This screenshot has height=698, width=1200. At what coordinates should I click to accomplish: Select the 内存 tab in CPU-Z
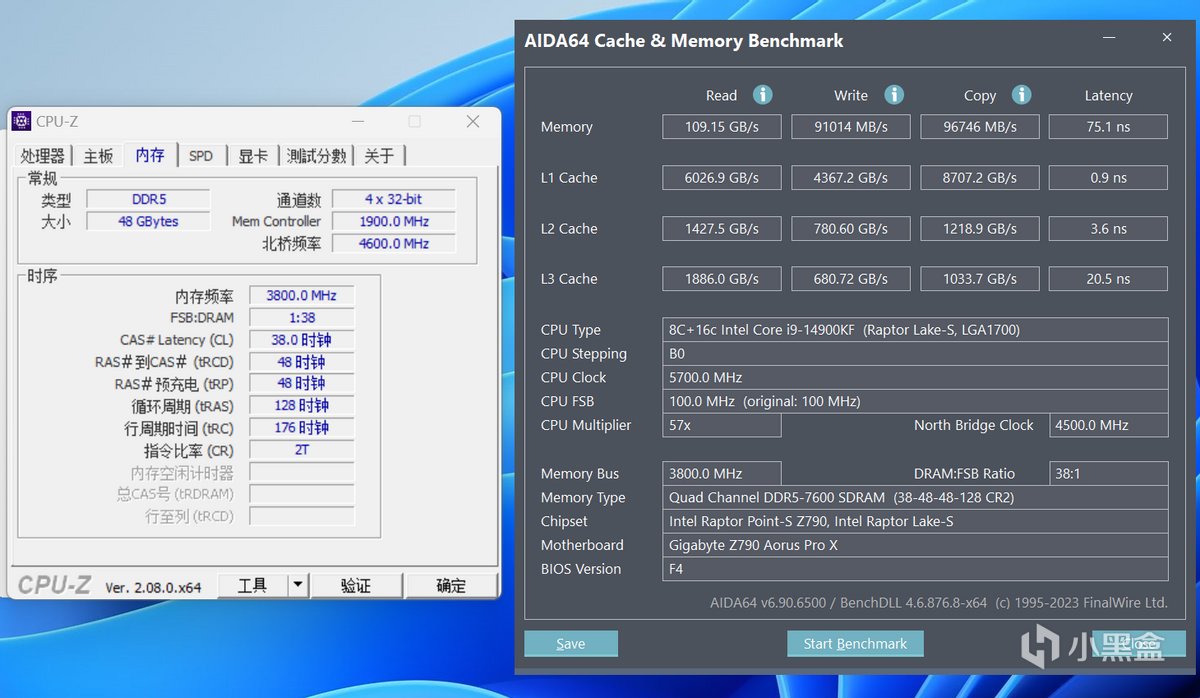pyautogui.click(x=150, y=155)
